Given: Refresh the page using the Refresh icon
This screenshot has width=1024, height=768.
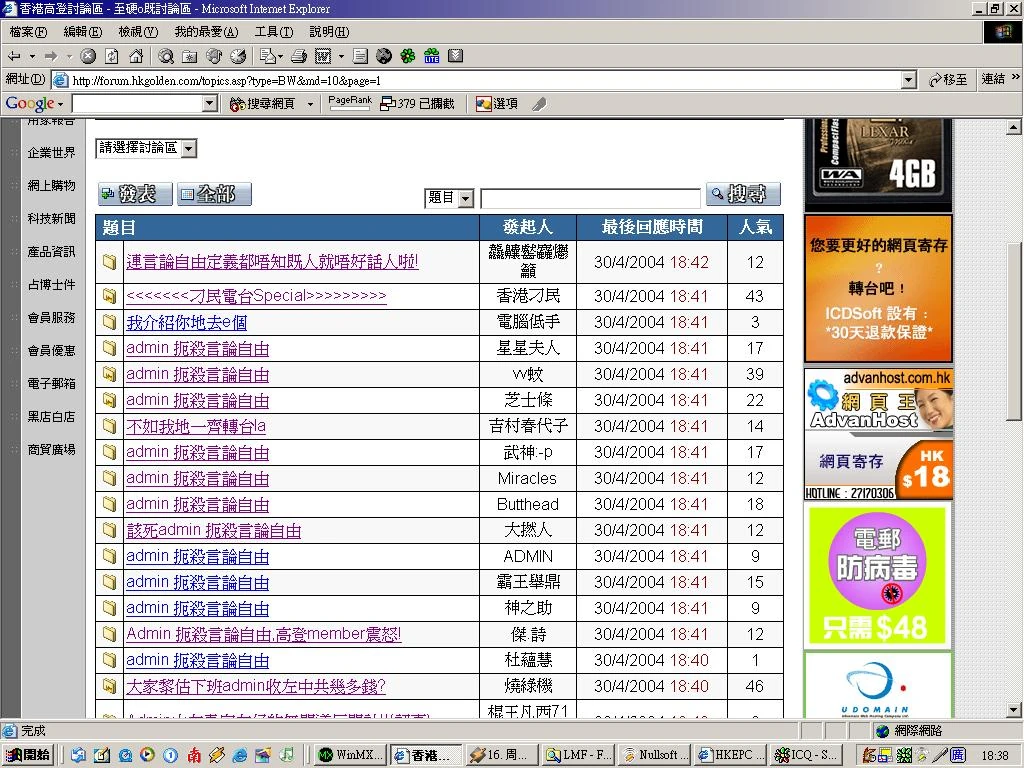Looking at the screenshot, I should pos(112,56).
